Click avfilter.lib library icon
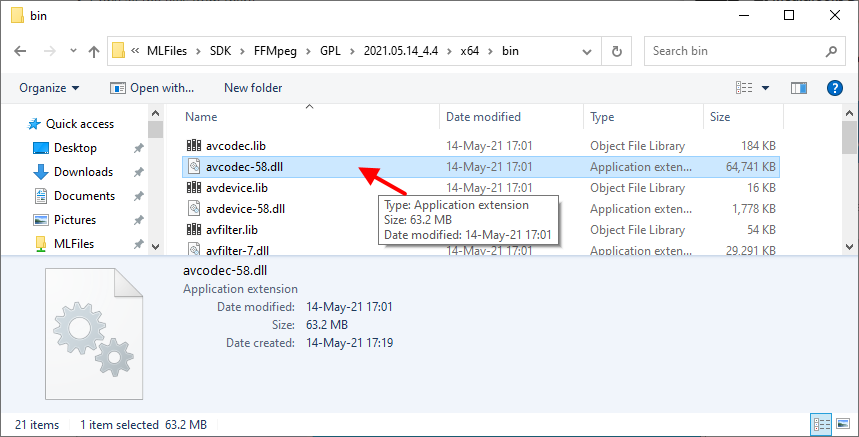The width and height of the screenshot is (859, 437). point(194,229)
